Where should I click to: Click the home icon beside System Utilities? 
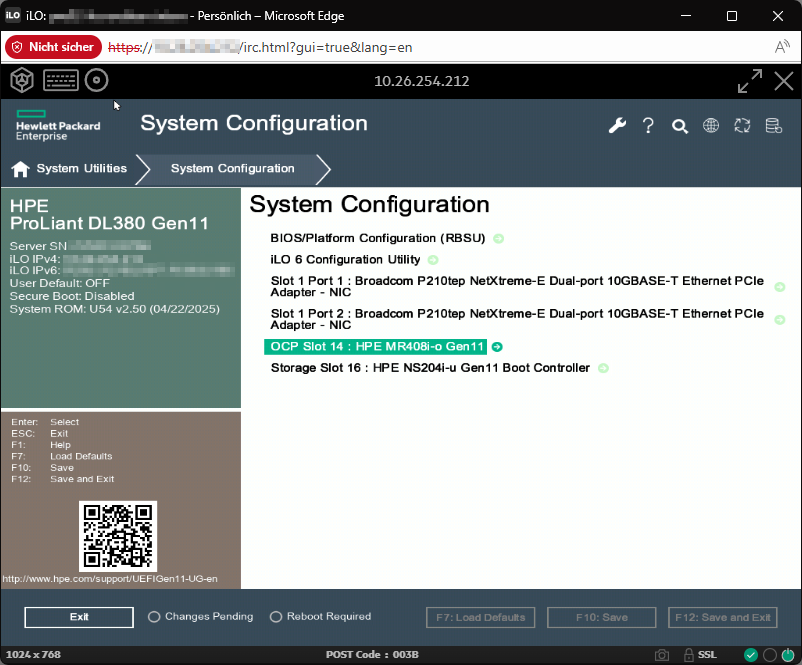[x=20, y=169]
